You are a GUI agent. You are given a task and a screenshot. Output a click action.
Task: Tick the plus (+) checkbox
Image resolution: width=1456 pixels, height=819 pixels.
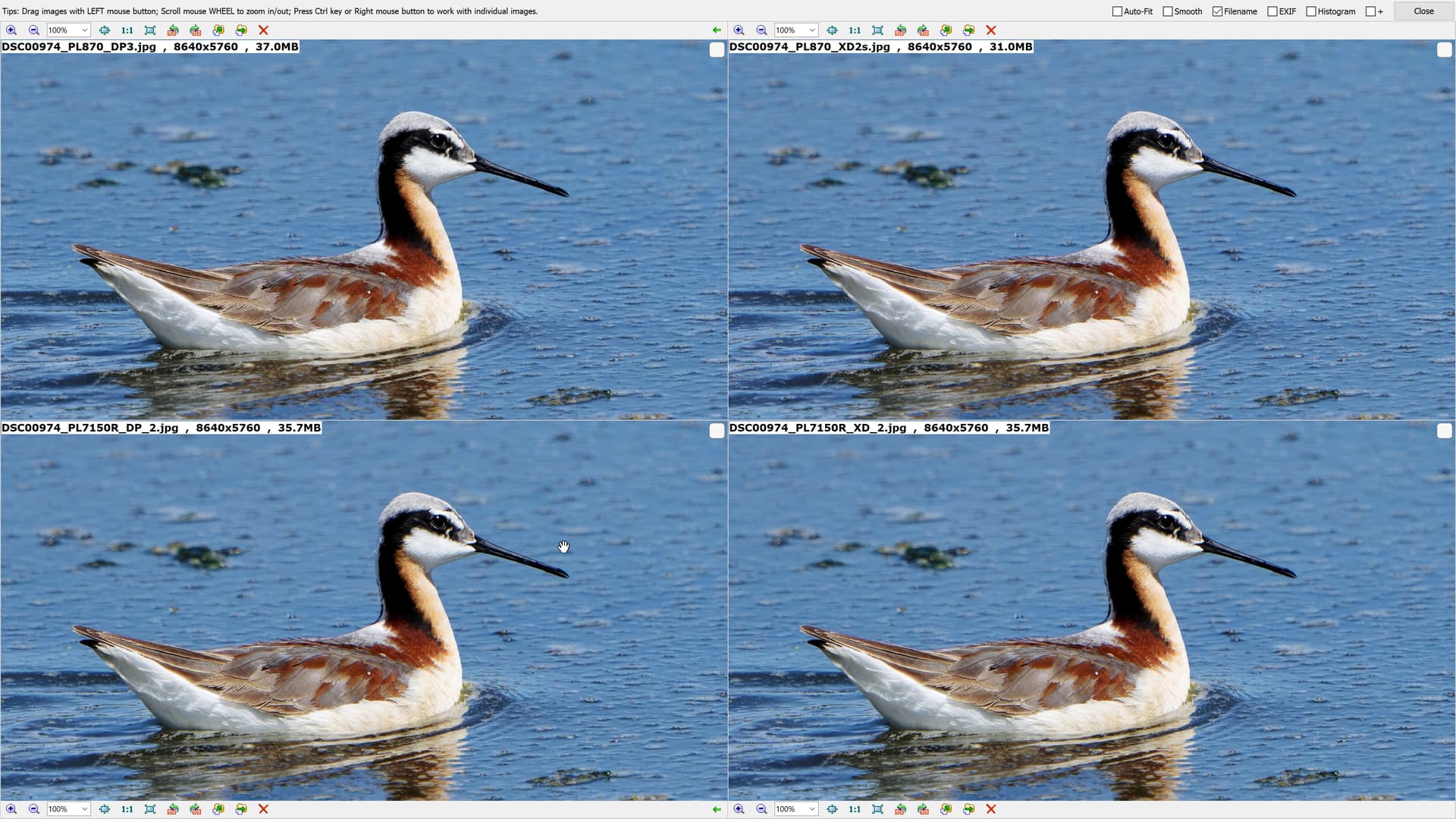1370,11
